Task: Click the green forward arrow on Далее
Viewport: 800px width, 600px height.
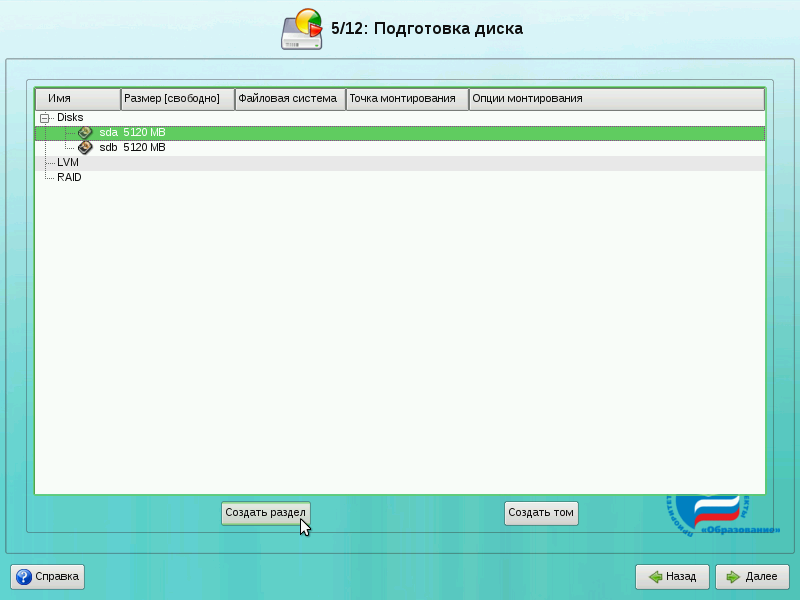Action: point(733,577)
